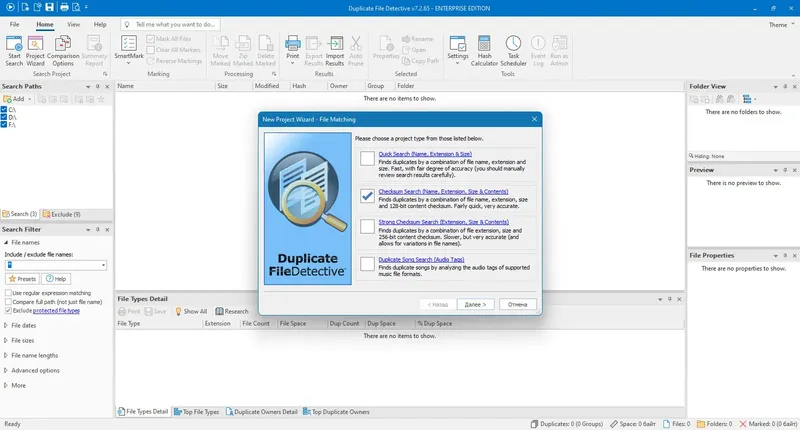Click the Отмена button in wizard

coord(517,305)
